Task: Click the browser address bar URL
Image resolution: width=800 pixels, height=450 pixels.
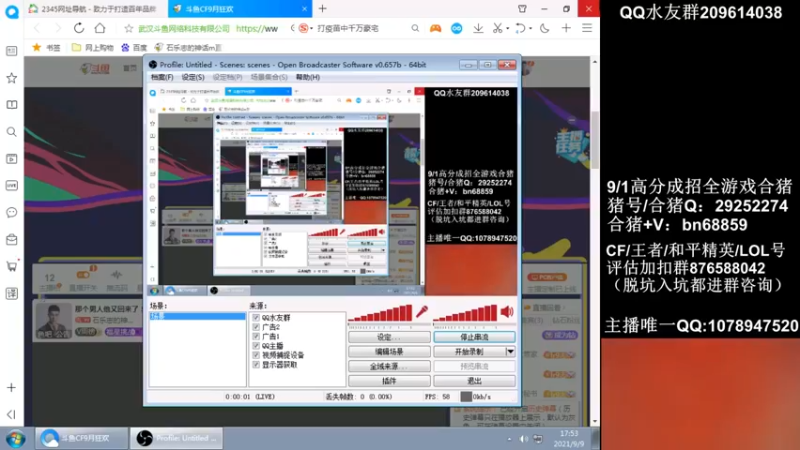Action: (x=257, y=29)
